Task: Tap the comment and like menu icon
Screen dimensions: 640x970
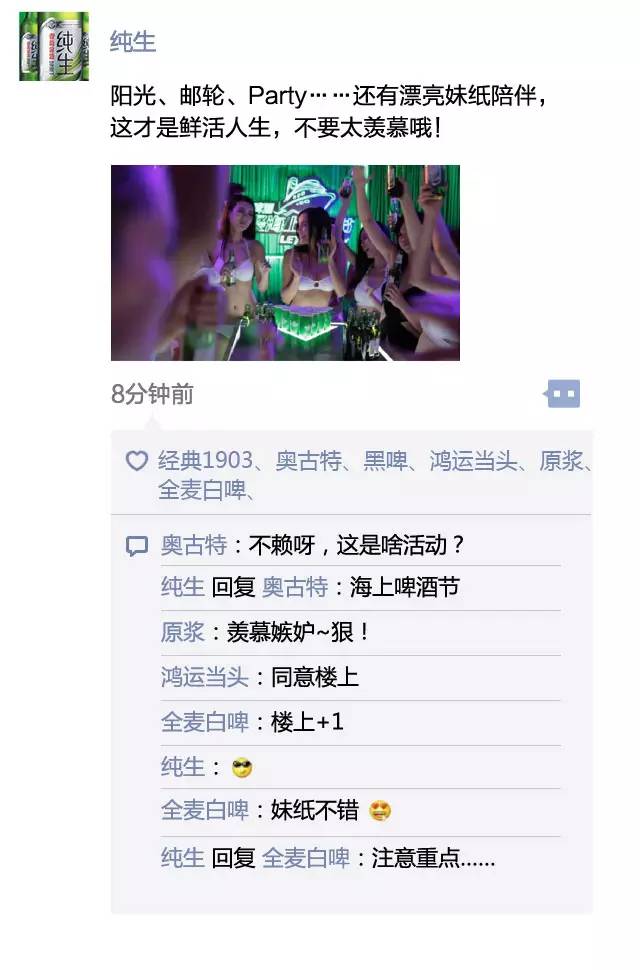Action: pyautogui.click(x=562, y=393)
